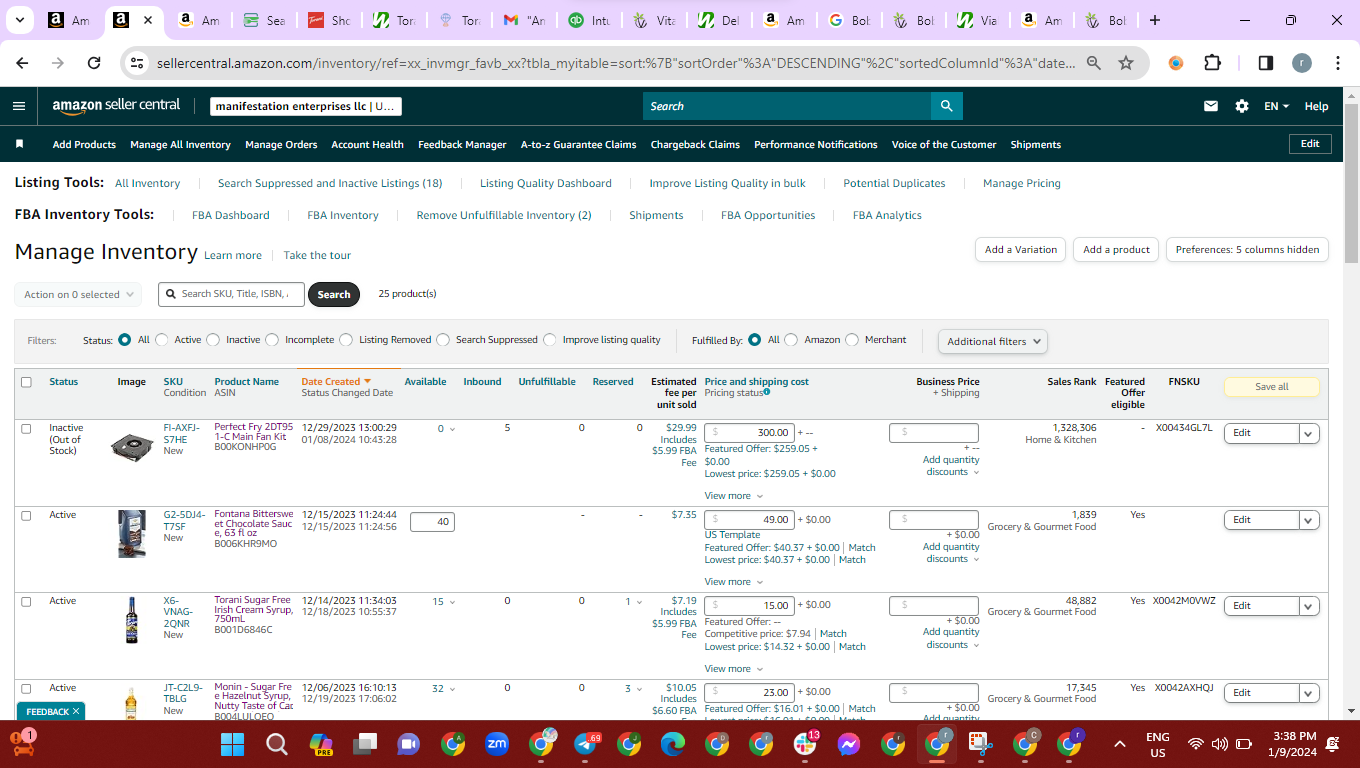Open Zoom app from taskbar
Image resolution: width=1360 pixels, height=768 pixels.
(497, 743)
